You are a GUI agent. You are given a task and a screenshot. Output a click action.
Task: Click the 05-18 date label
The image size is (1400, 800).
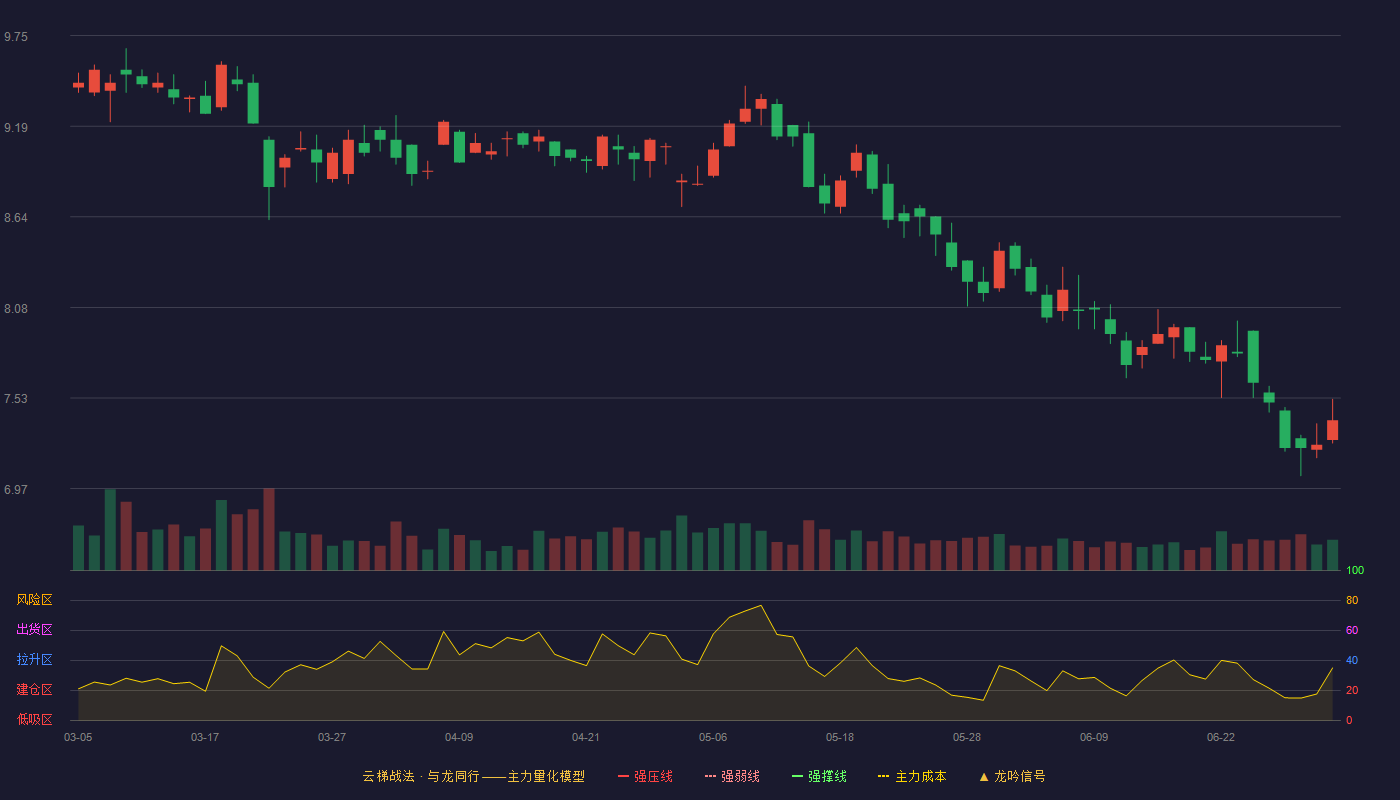click(840, 737)
